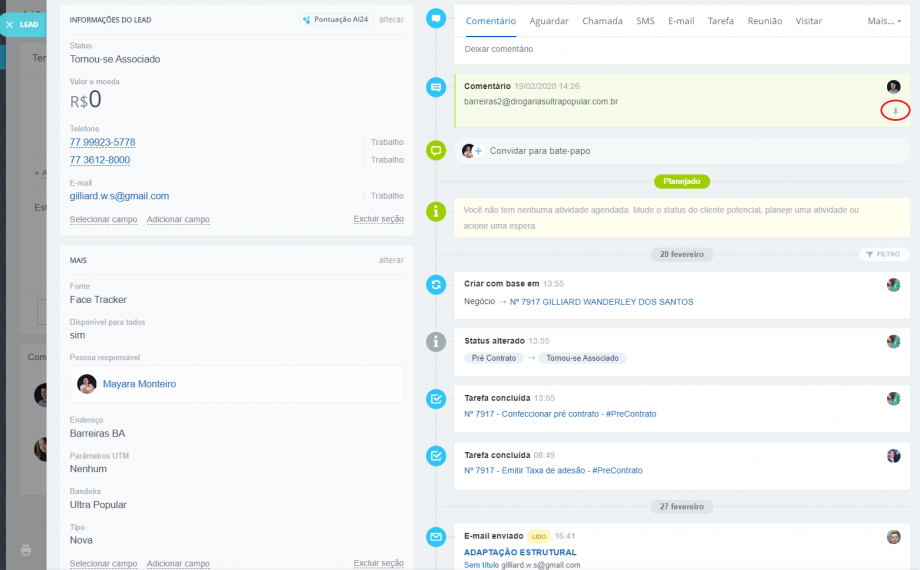Click the Deixar comentário input field
920x570 pixels.
point(680,49)
